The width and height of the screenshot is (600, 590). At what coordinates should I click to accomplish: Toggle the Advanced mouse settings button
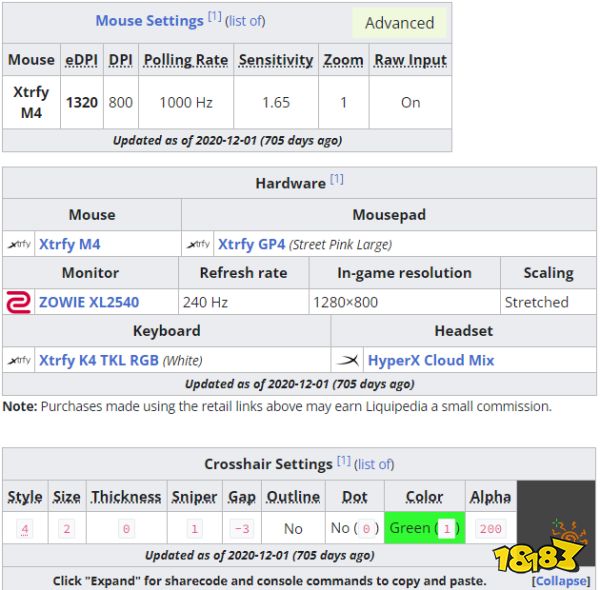[x=399, y=23]
